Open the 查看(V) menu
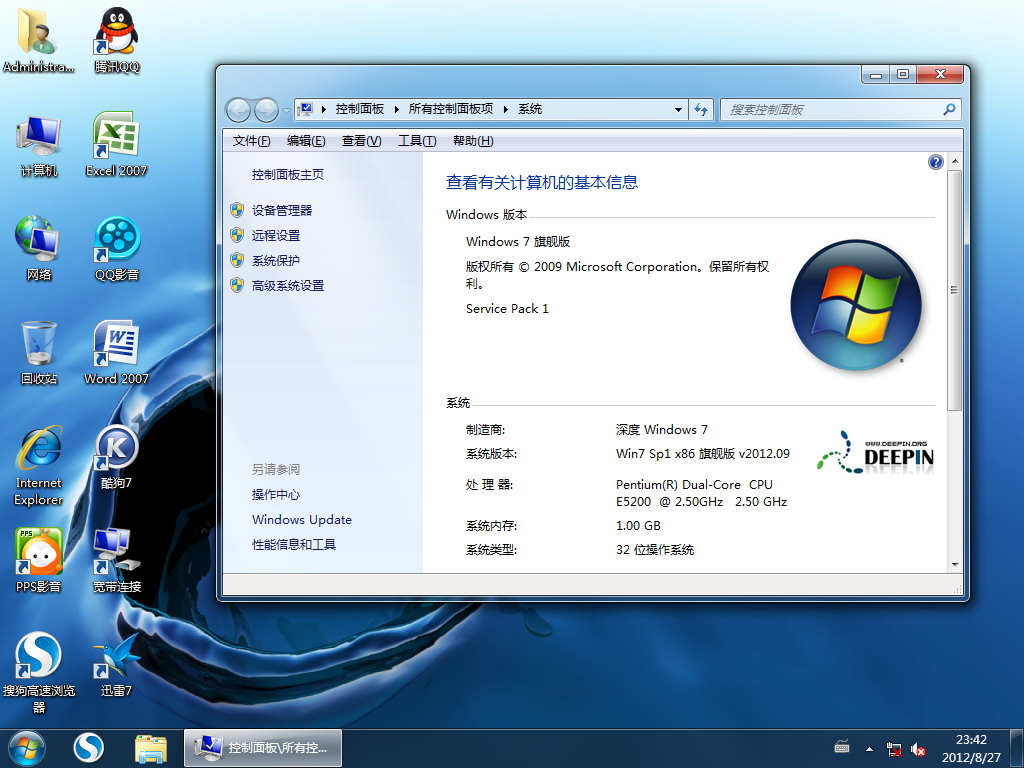The image size is (1024, 768). pyautogui.click(x=361, y=140)
